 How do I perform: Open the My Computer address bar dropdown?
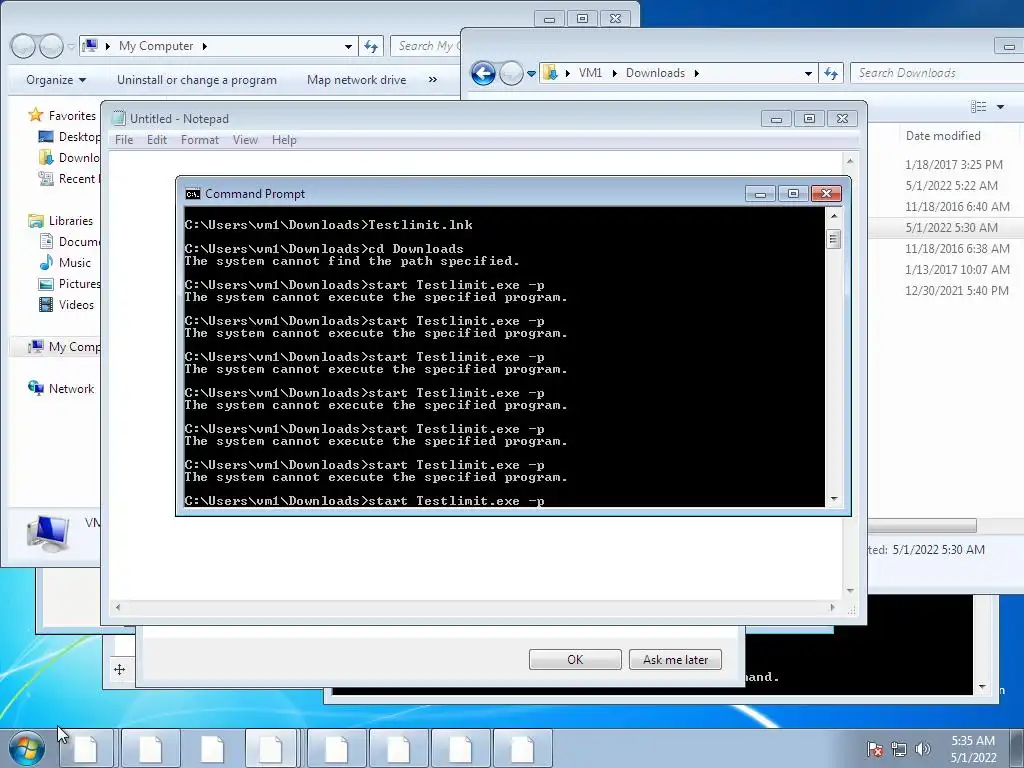pyautogui.click(x=348, y=46)
